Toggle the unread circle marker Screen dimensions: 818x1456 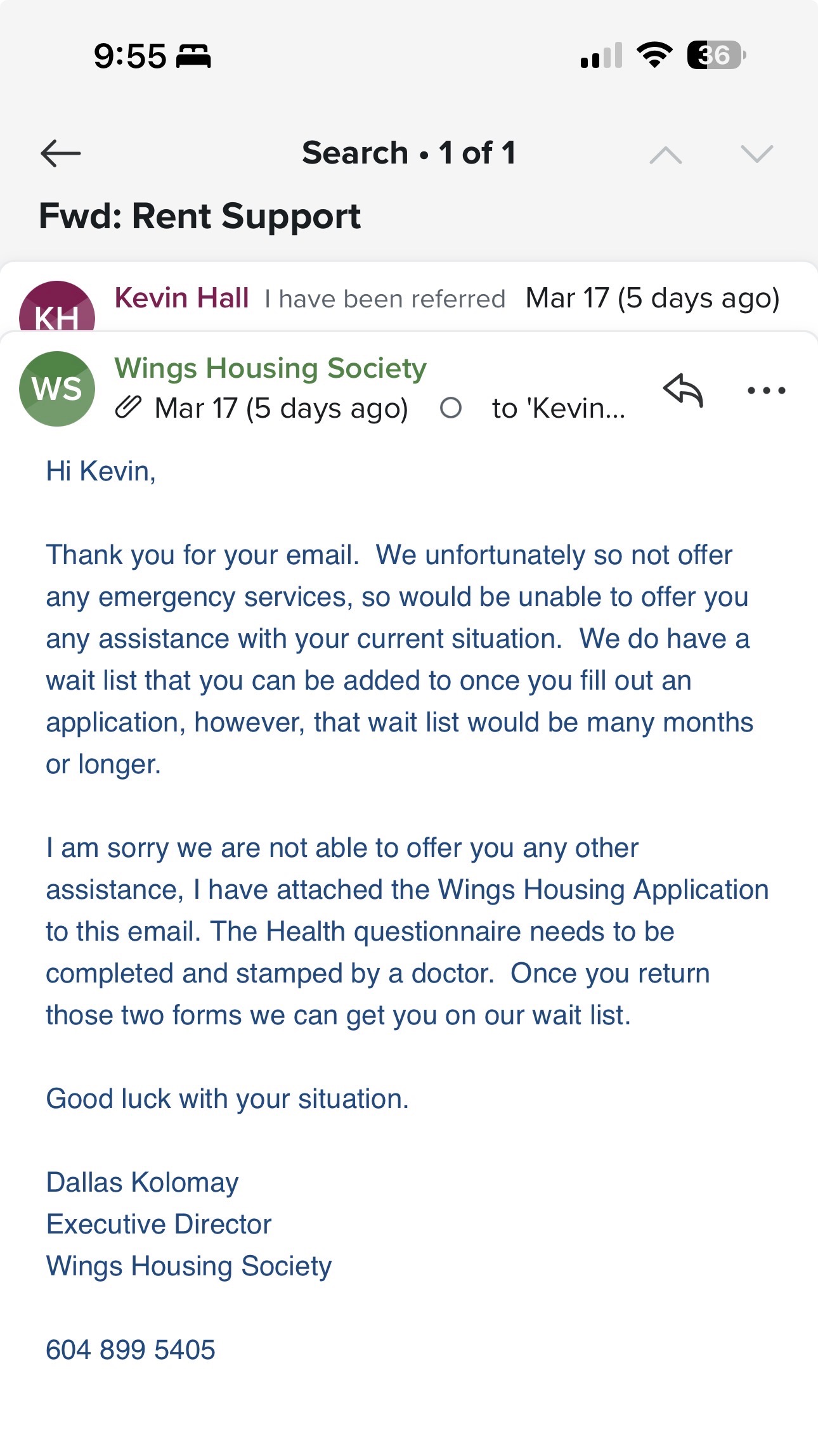click(450, 408)
